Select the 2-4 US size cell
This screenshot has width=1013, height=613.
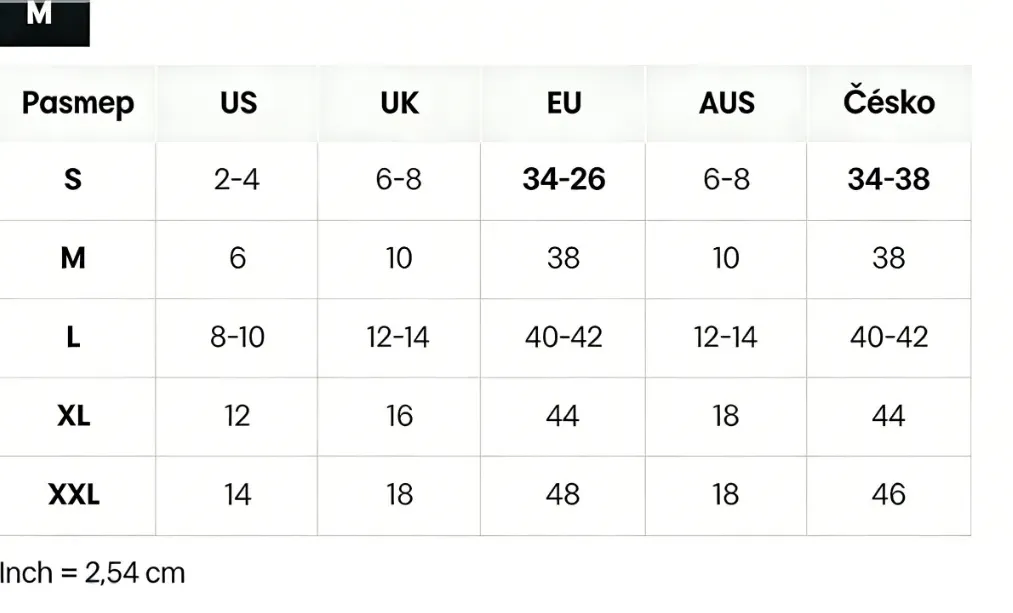click(237, 180)
